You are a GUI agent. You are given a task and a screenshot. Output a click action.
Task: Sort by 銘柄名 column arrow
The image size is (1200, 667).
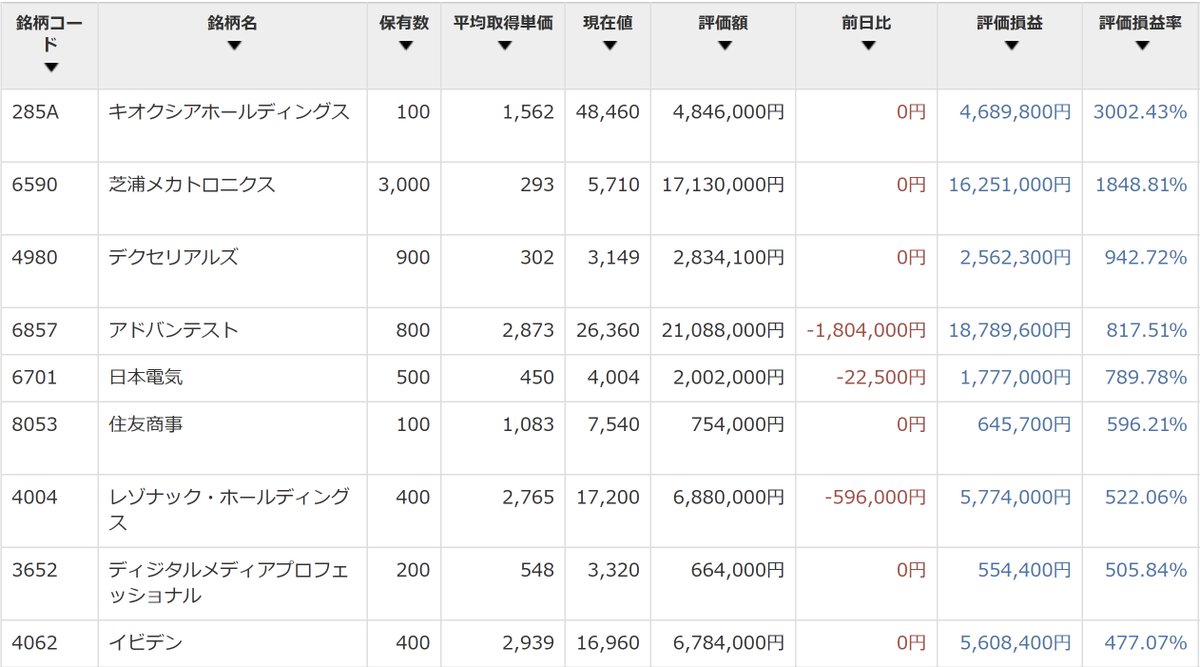click(233, 45)
